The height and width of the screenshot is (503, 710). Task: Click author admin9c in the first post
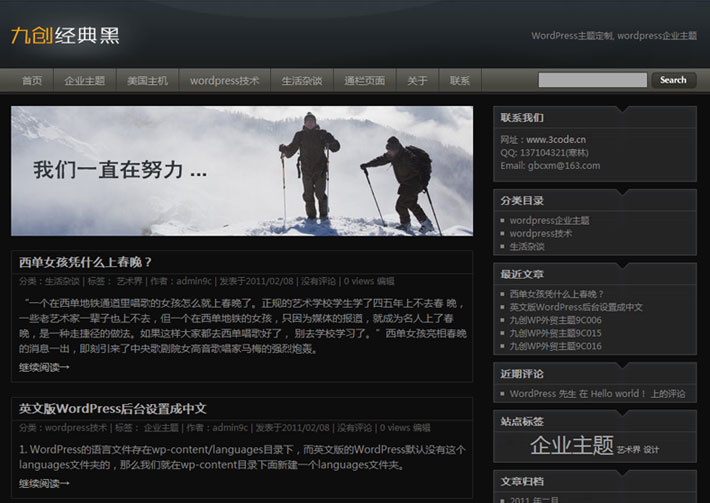click(x=194, y=281)
